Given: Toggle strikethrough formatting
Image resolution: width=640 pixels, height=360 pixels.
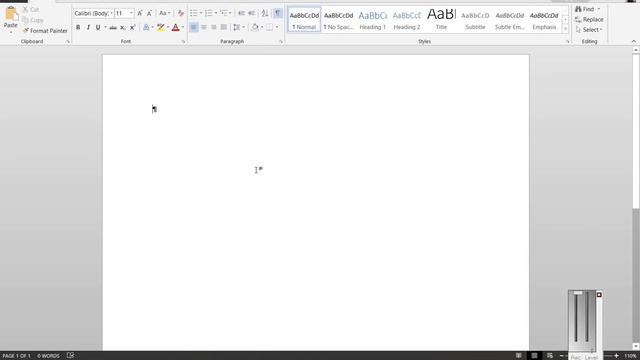Looking at the screenshot, I should [x=113, y=27].
